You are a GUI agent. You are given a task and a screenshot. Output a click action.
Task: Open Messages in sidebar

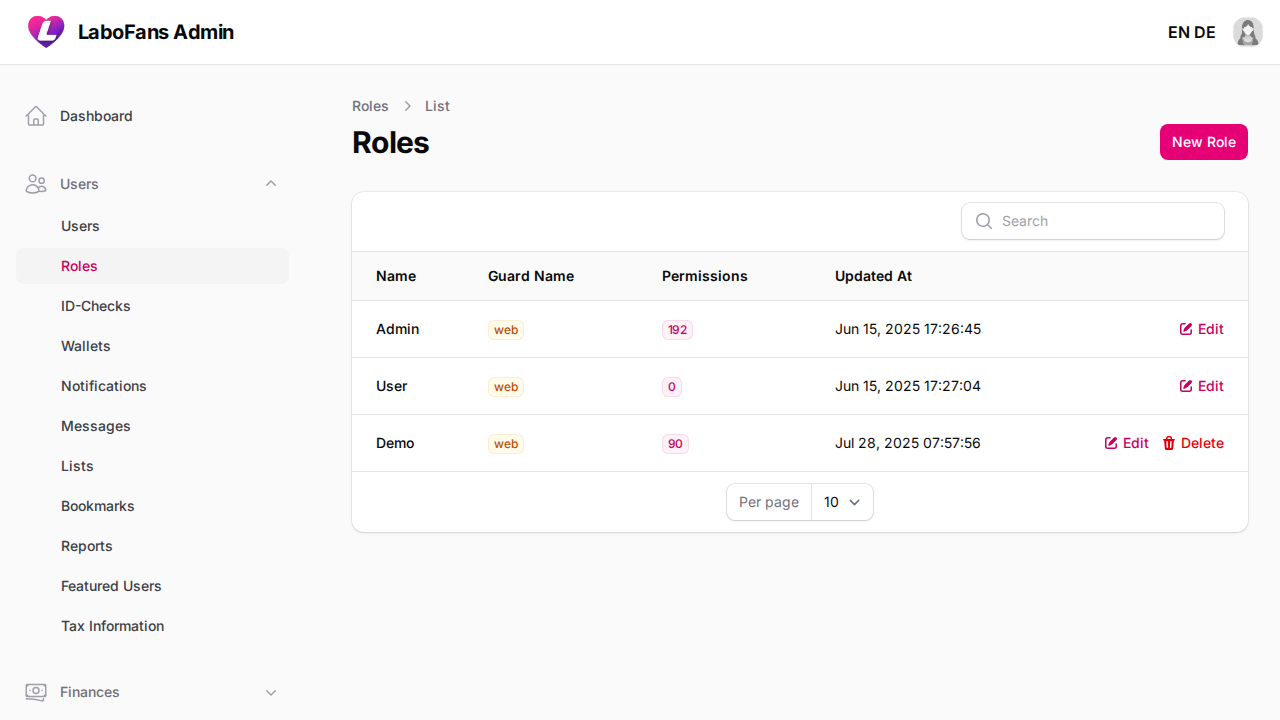tap(152, 426)
